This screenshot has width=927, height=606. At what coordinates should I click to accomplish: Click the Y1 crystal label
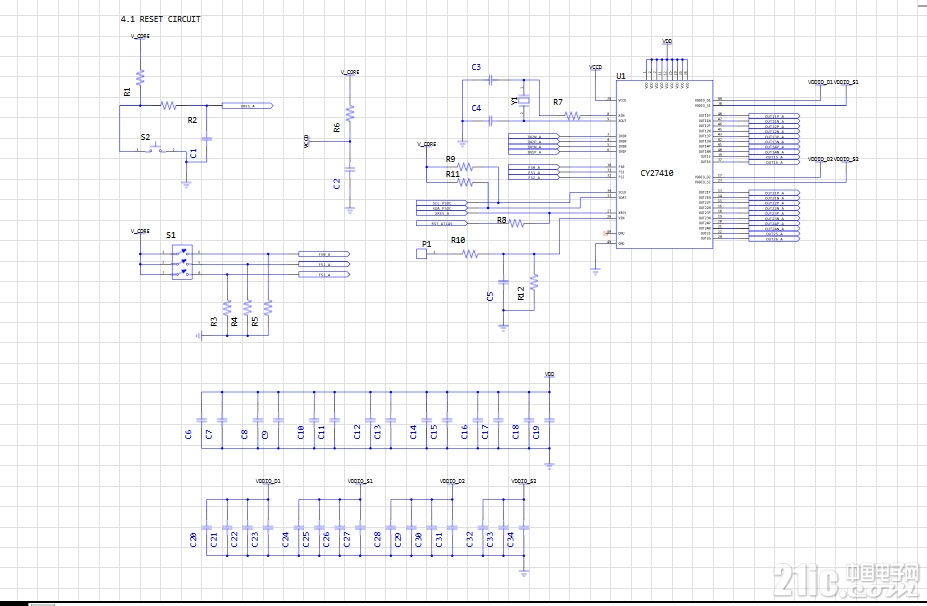coord(514,101)
